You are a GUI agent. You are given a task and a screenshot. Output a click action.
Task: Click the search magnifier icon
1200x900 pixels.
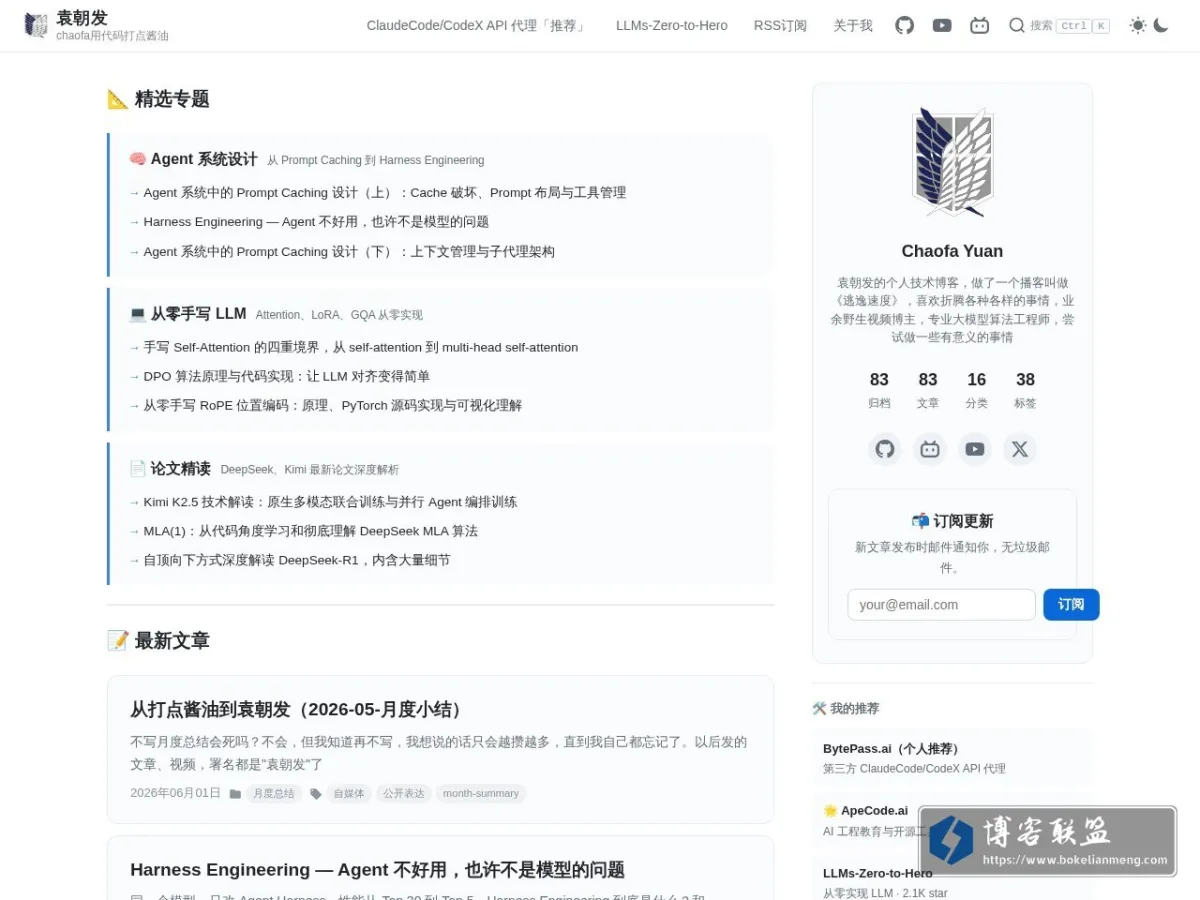pyautogui.click(x=1017, y=25)
